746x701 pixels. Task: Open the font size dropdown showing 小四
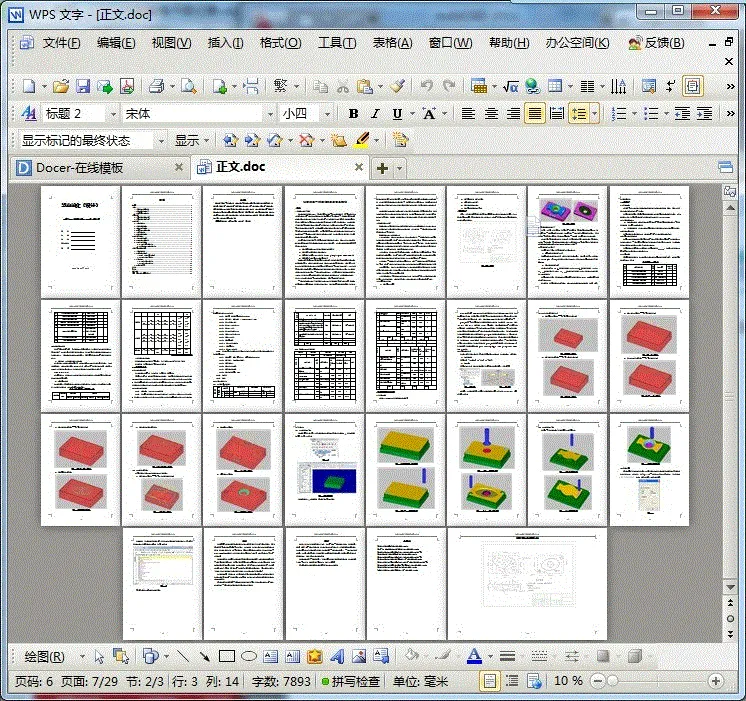[327, 114]
